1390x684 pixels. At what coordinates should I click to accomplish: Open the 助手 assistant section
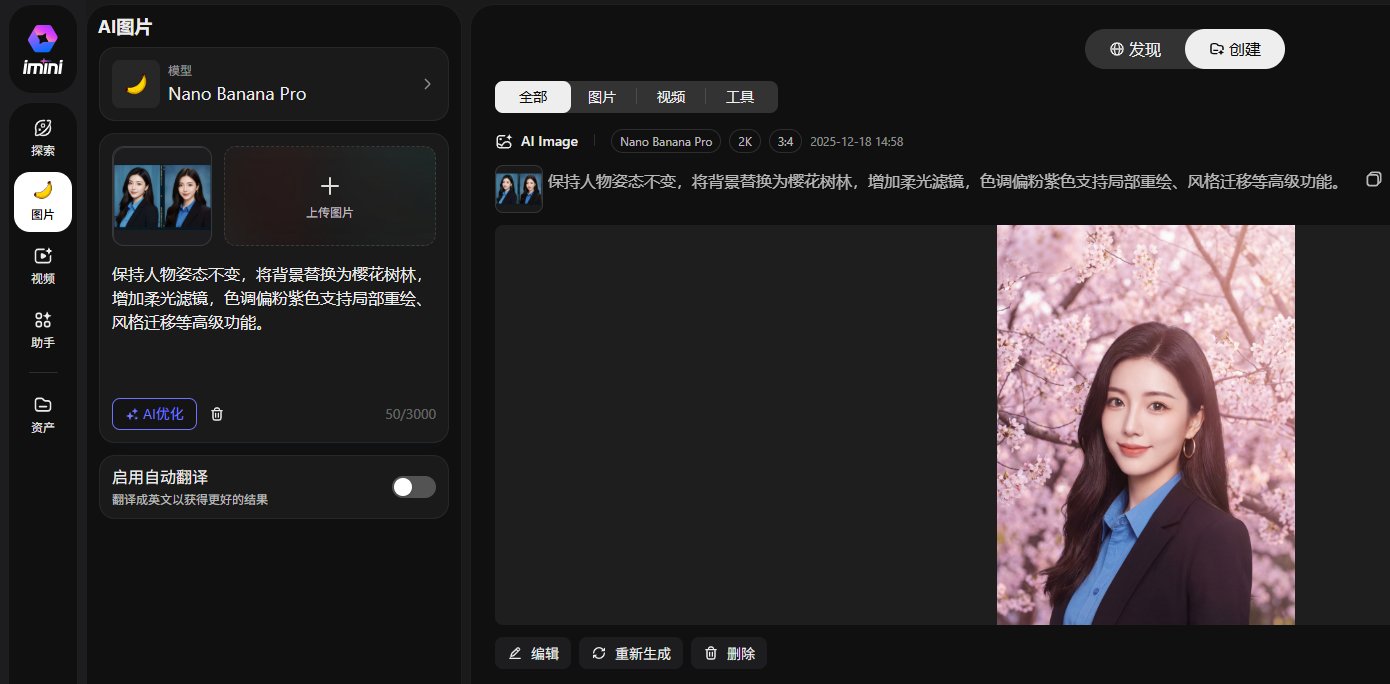coord(43,329)
